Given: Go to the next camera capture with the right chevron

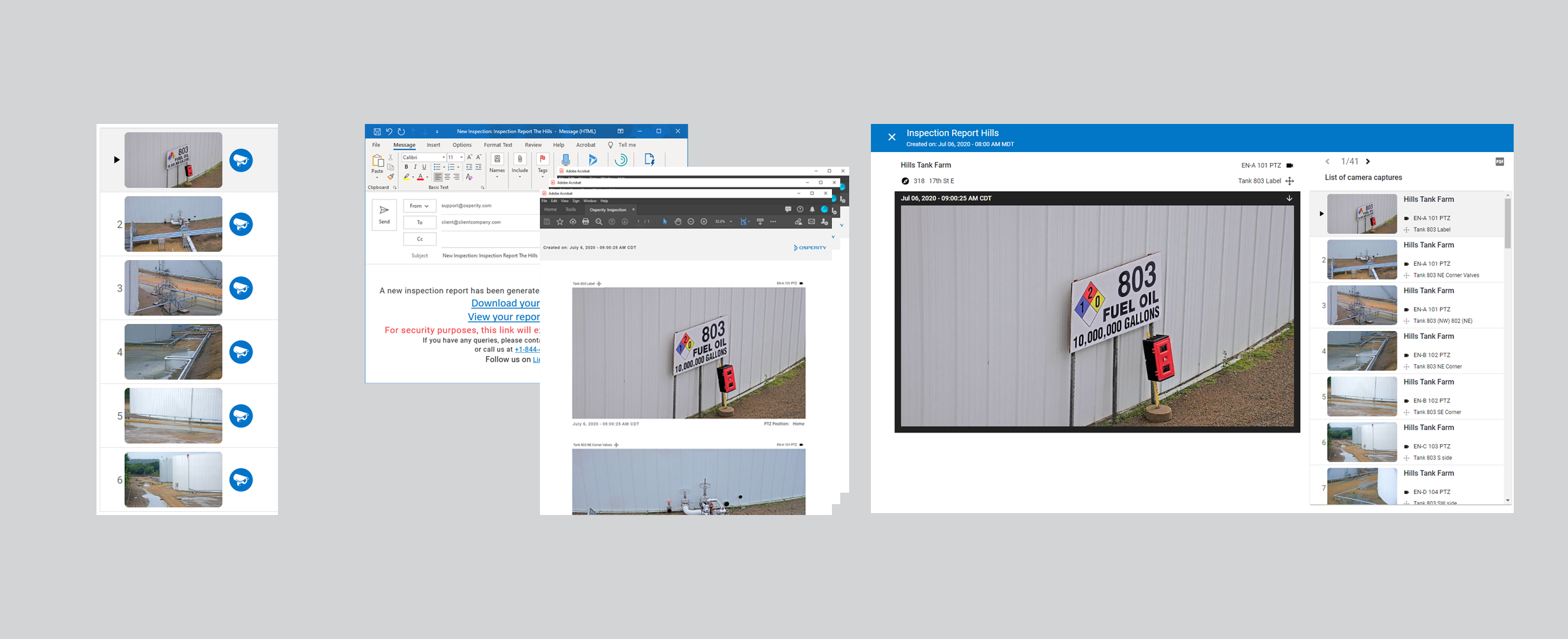Looking at the screenshot, I should tap(1368, 162).
